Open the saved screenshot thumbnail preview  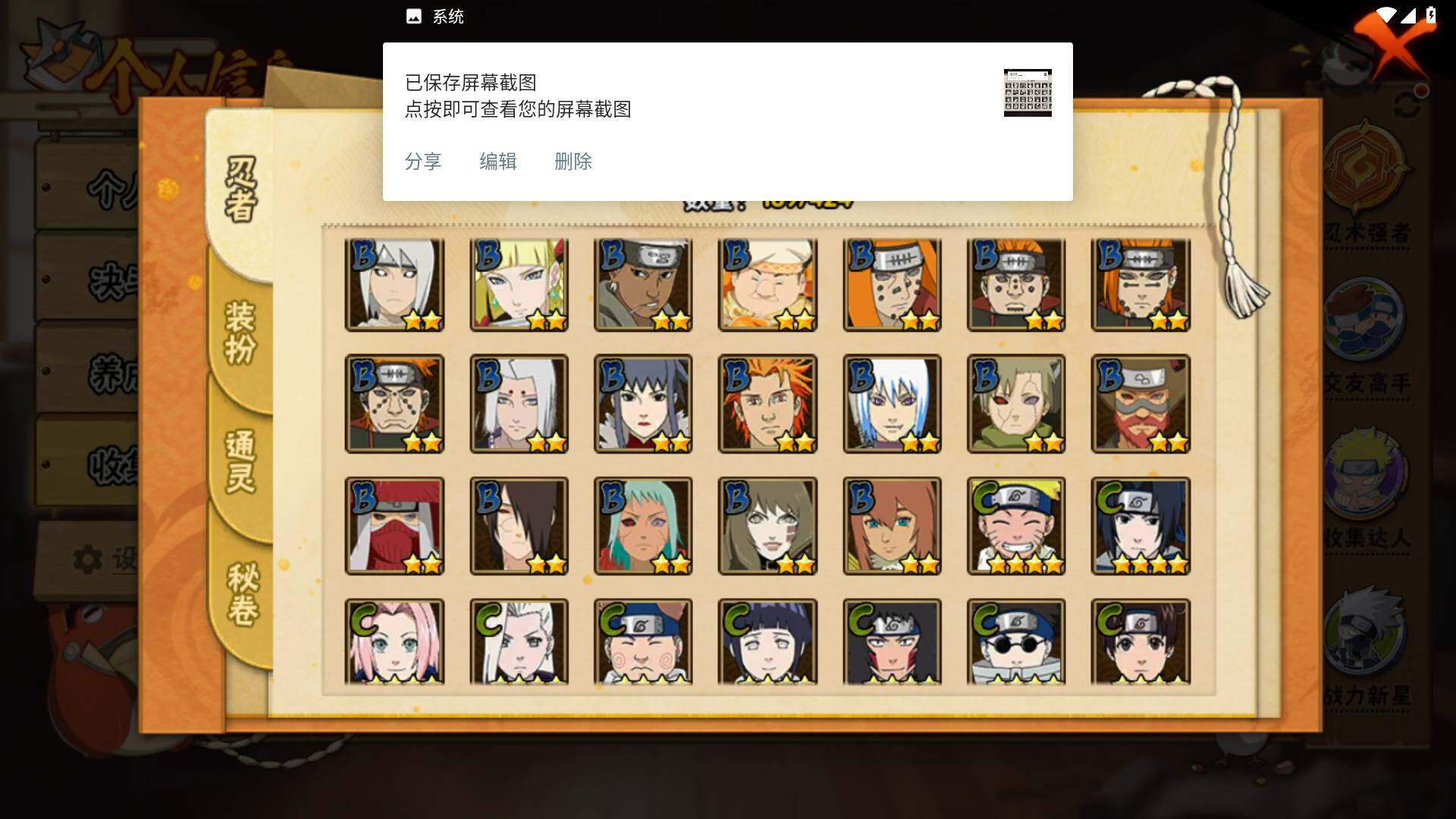1028,93
